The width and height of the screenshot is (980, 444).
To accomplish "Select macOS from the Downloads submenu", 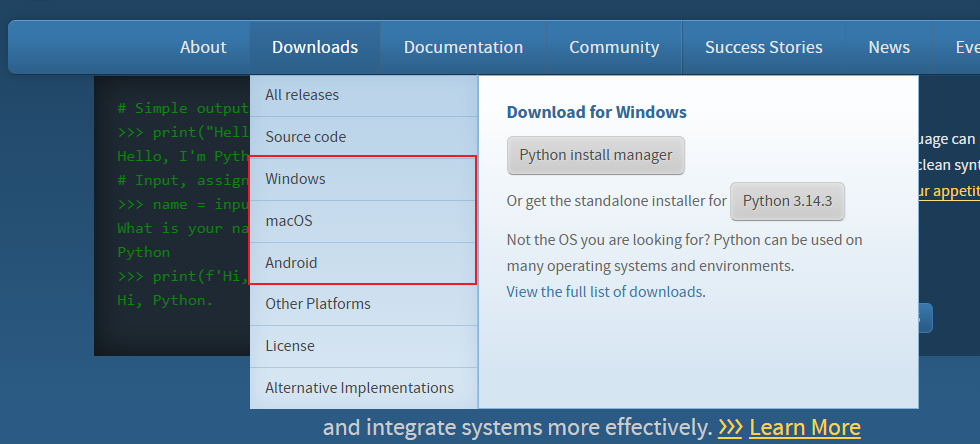I will click(289, 221).
